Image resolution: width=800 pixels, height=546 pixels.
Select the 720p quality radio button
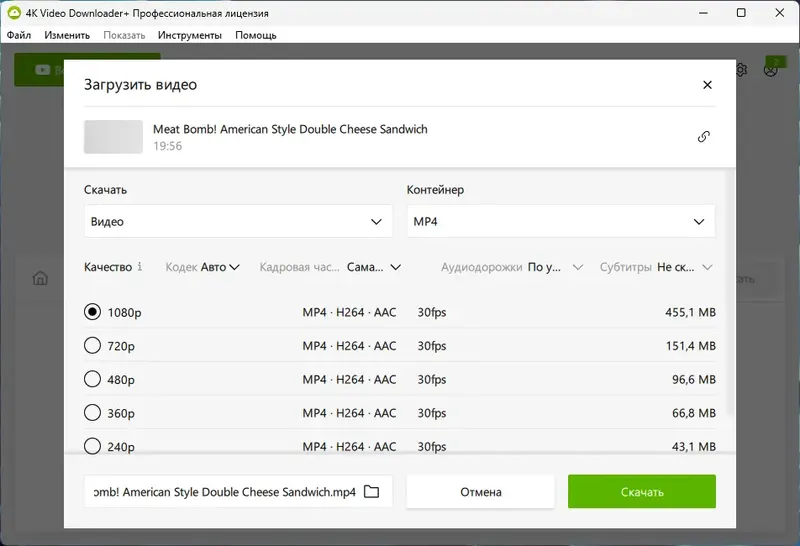[93, 346]
